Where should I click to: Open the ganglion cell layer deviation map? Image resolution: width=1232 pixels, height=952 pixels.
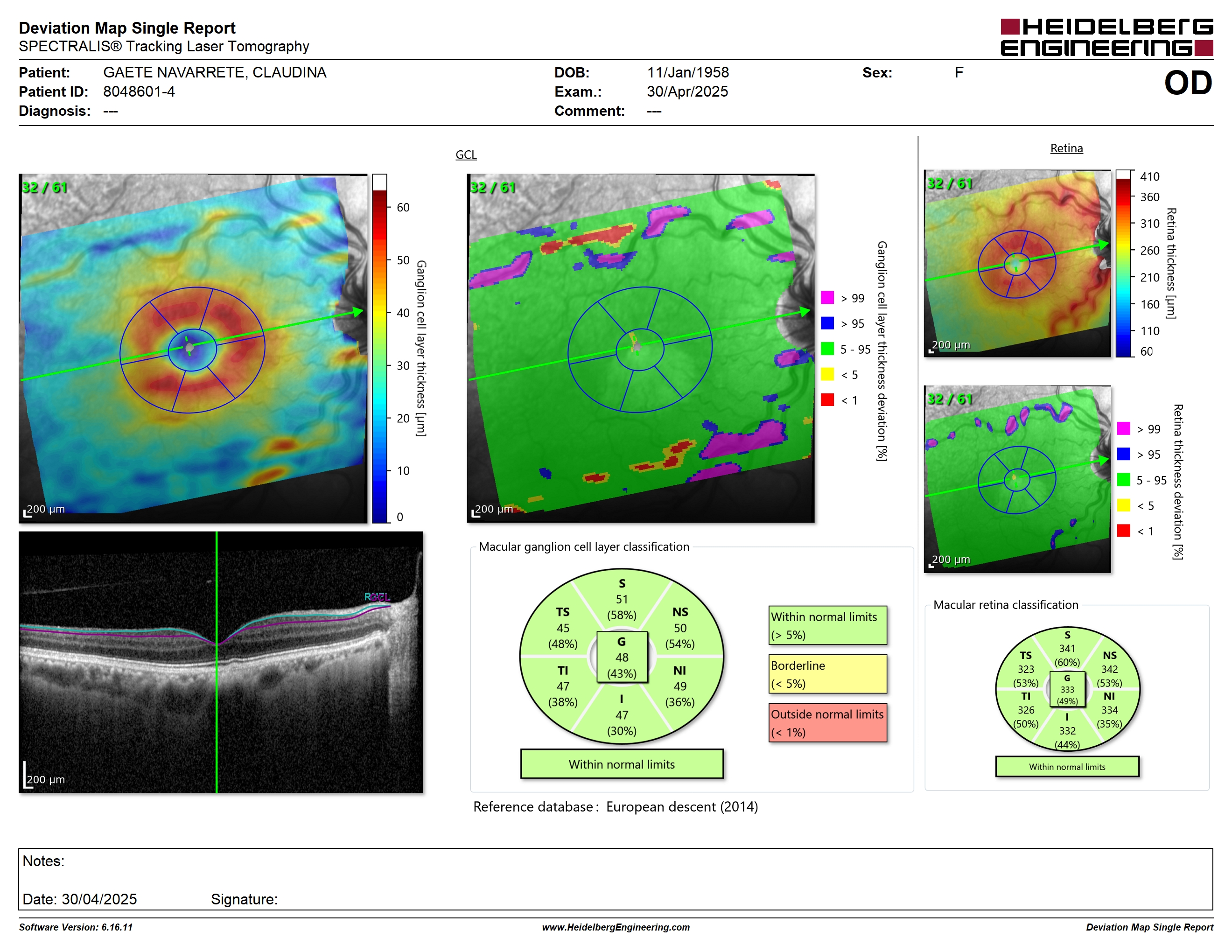coord(640,348)
